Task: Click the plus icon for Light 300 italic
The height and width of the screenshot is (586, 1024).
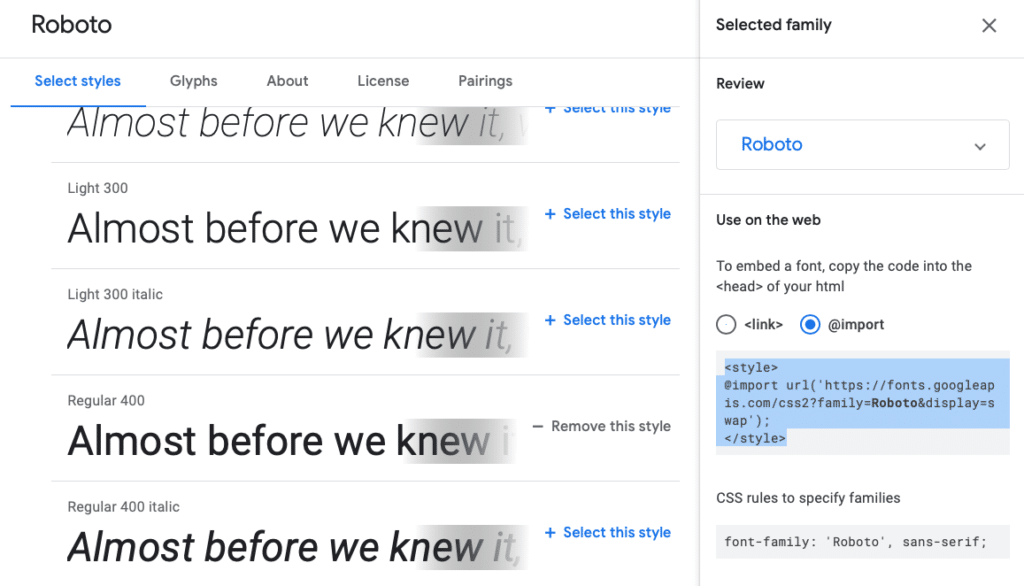Action: point(553,319)
